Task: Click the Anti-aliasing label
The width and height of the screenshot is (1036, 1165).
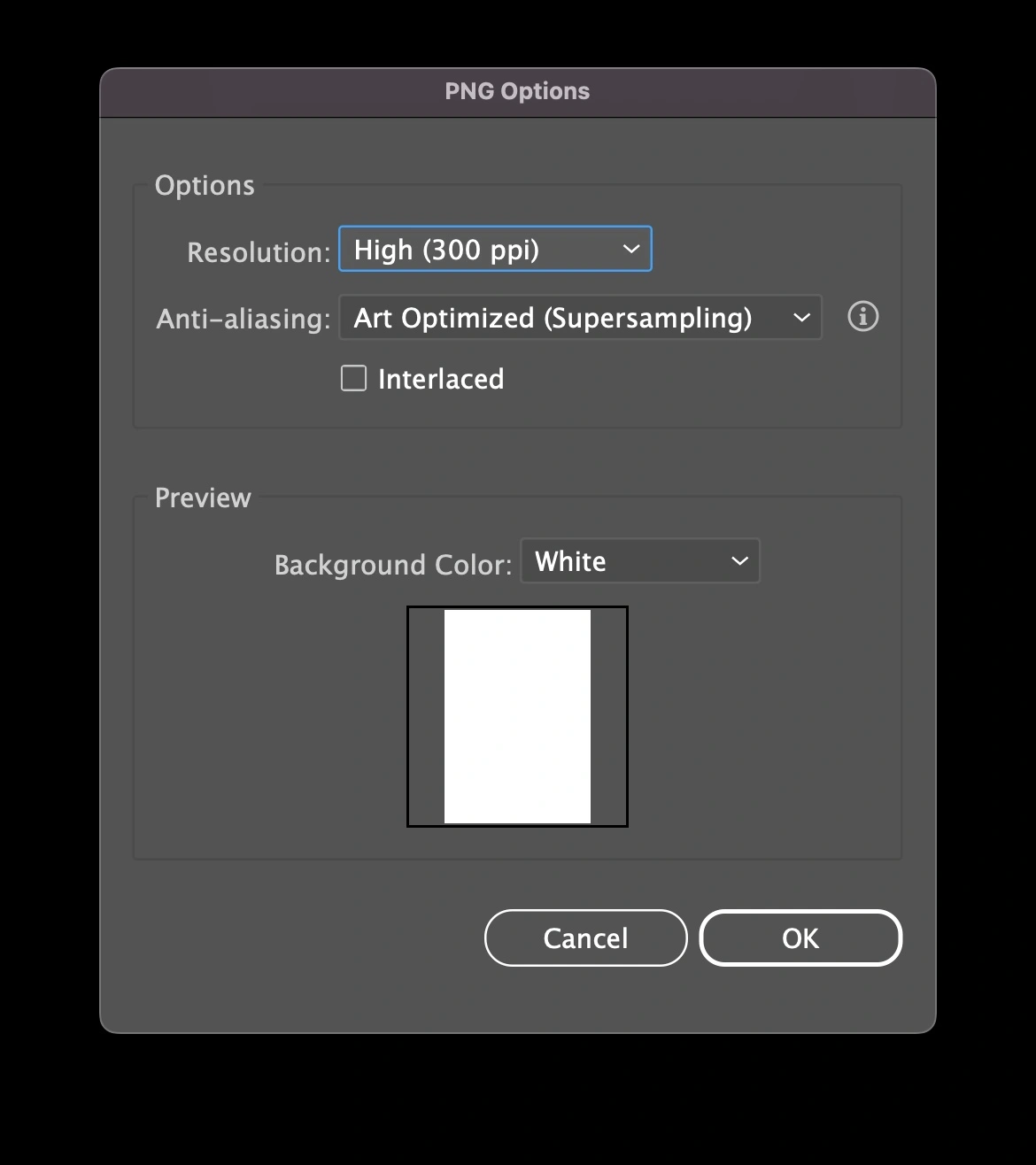Action: point(244,320)
